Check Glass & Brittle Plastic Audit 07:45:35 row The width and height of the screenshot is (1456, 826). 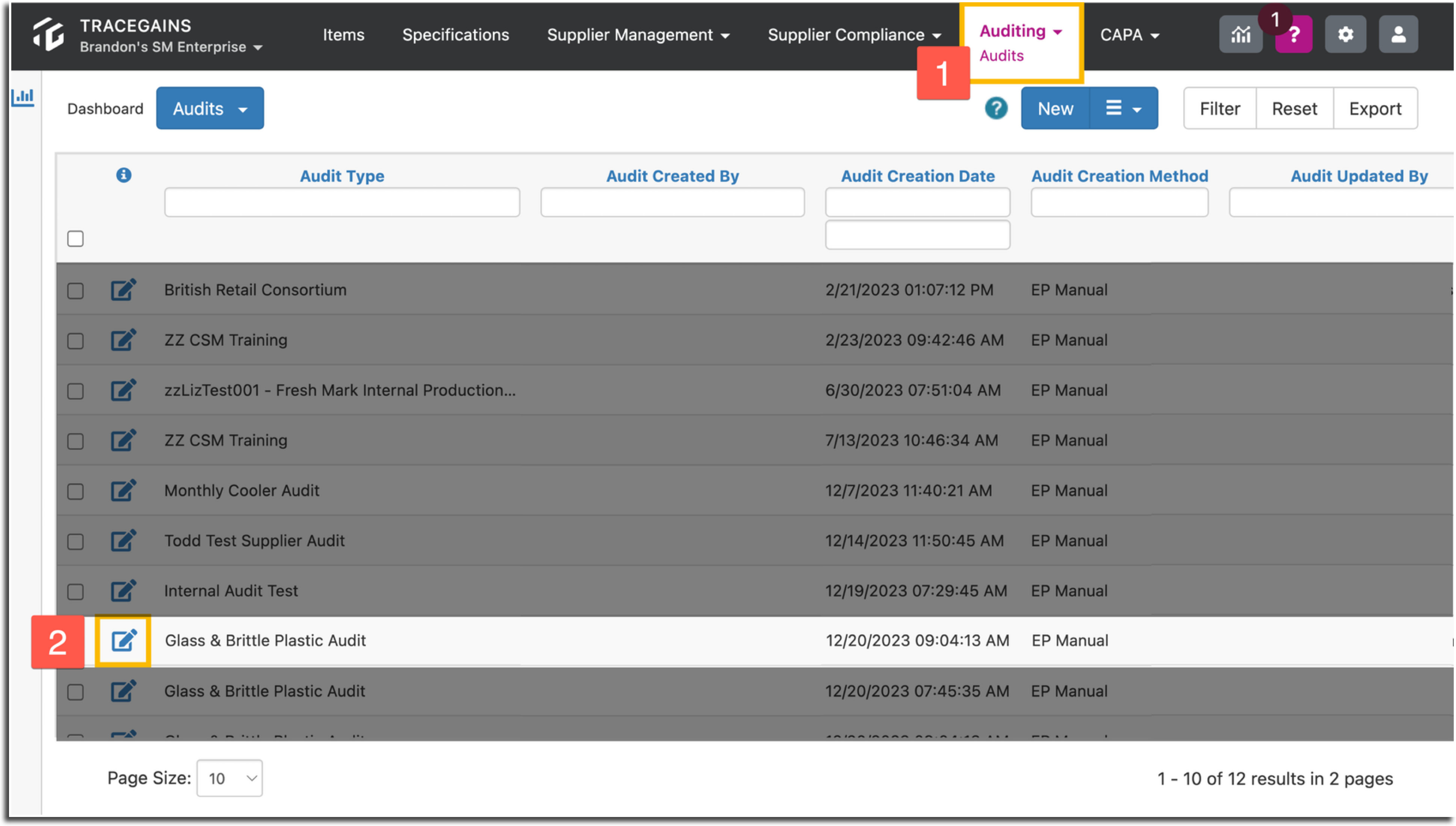coord(76,692)
